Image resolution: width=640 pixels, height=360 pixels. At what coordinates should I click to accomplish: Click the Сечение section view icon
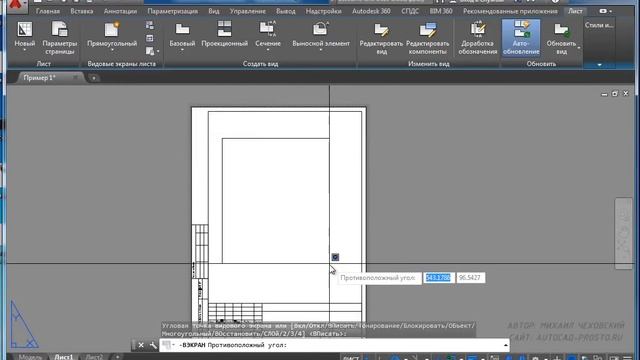(x=268, y=29)
